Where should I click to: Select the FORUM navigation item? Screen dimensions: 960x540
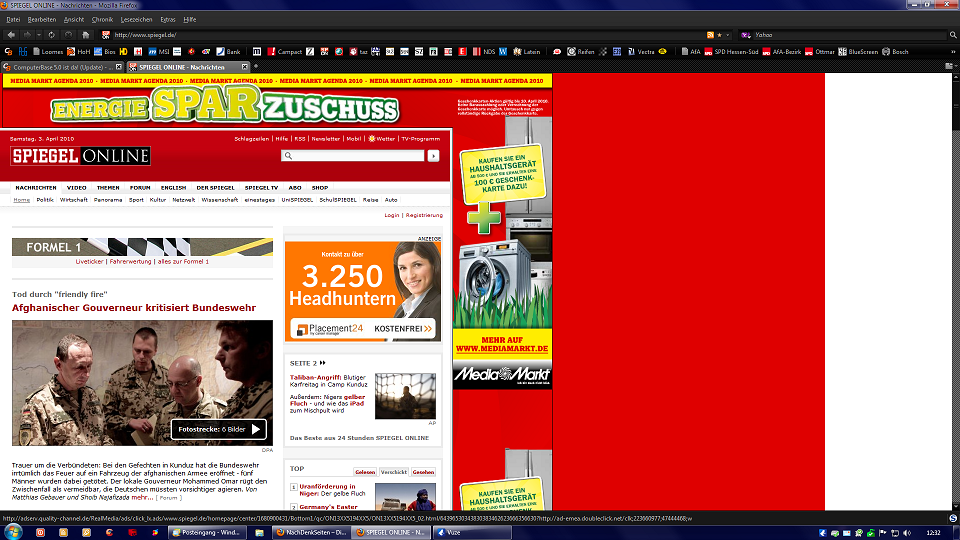(140, 188)
